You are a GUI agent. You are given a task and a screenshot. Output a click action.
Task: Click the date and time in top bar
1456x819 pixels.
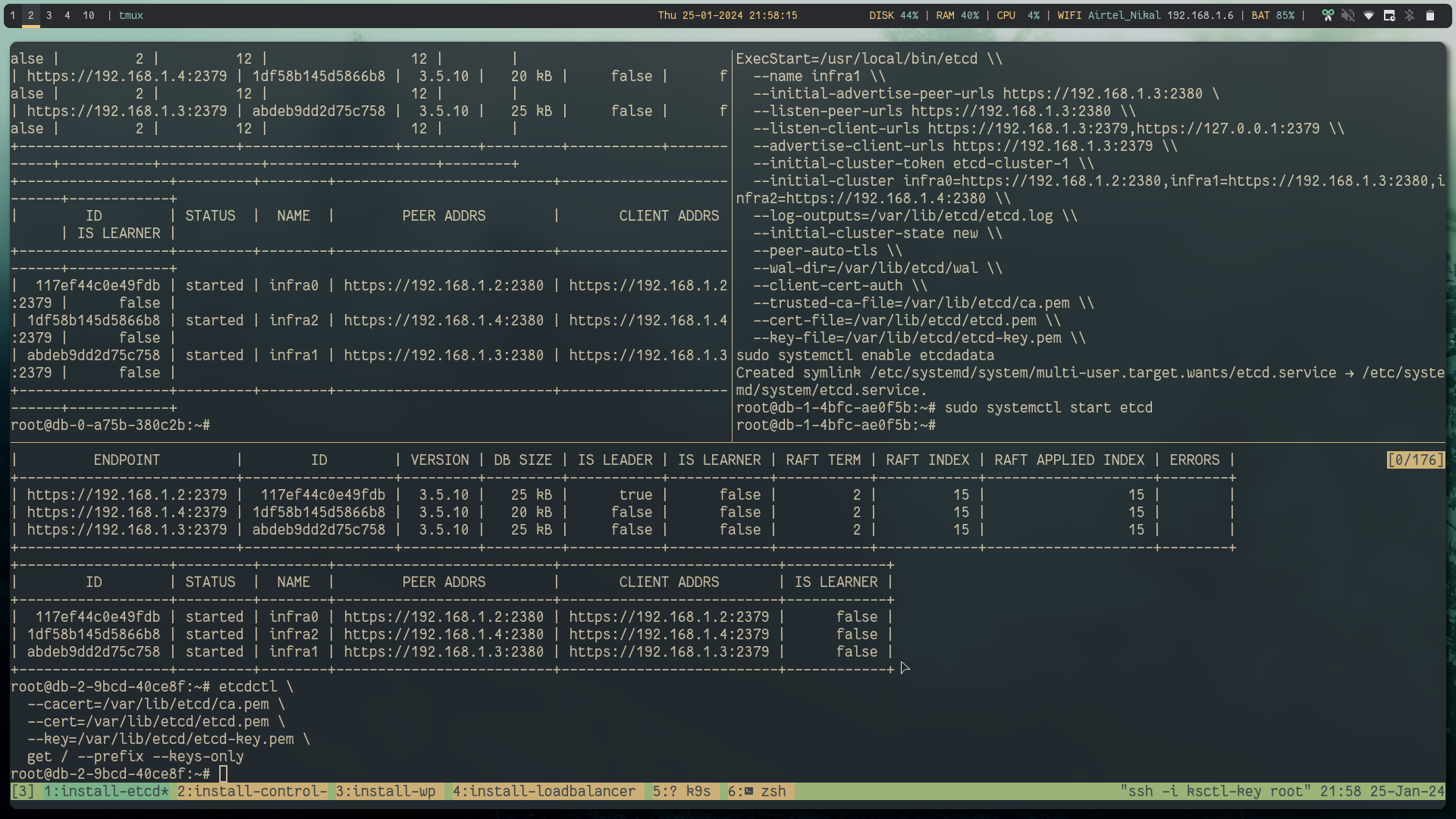point(727,15)
